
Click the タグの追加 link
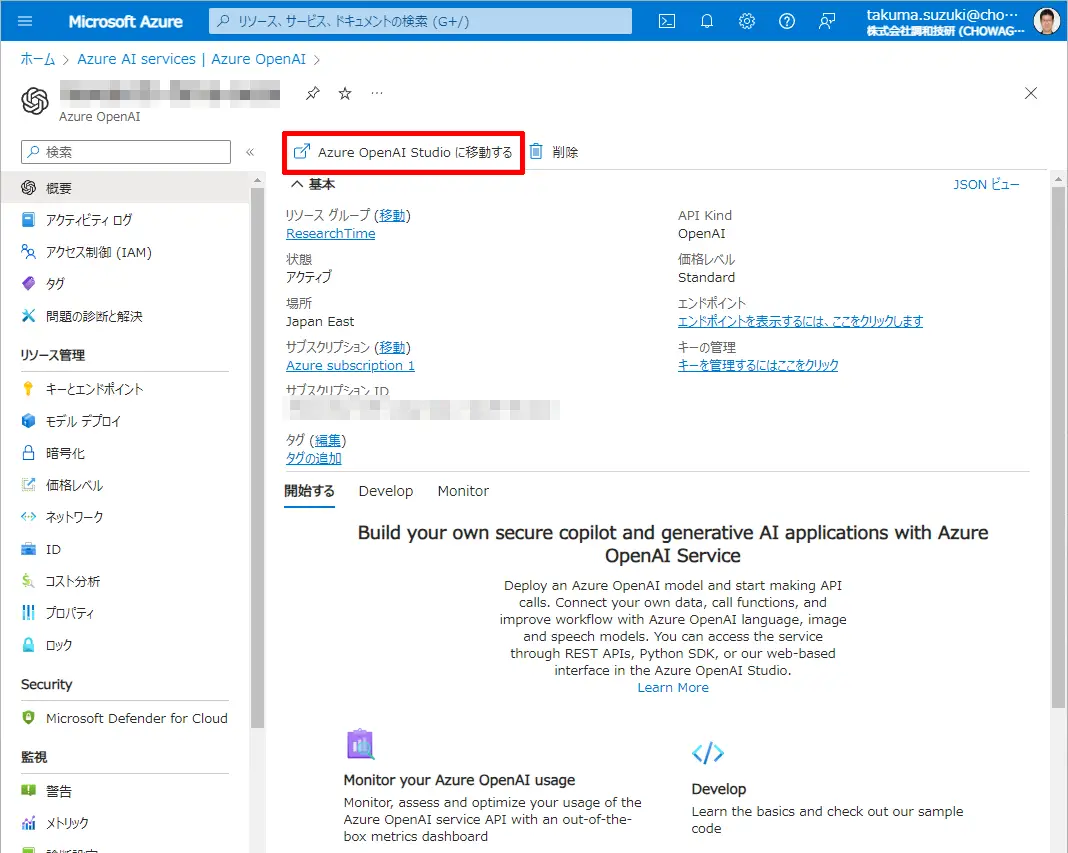[x=313, y=459]
